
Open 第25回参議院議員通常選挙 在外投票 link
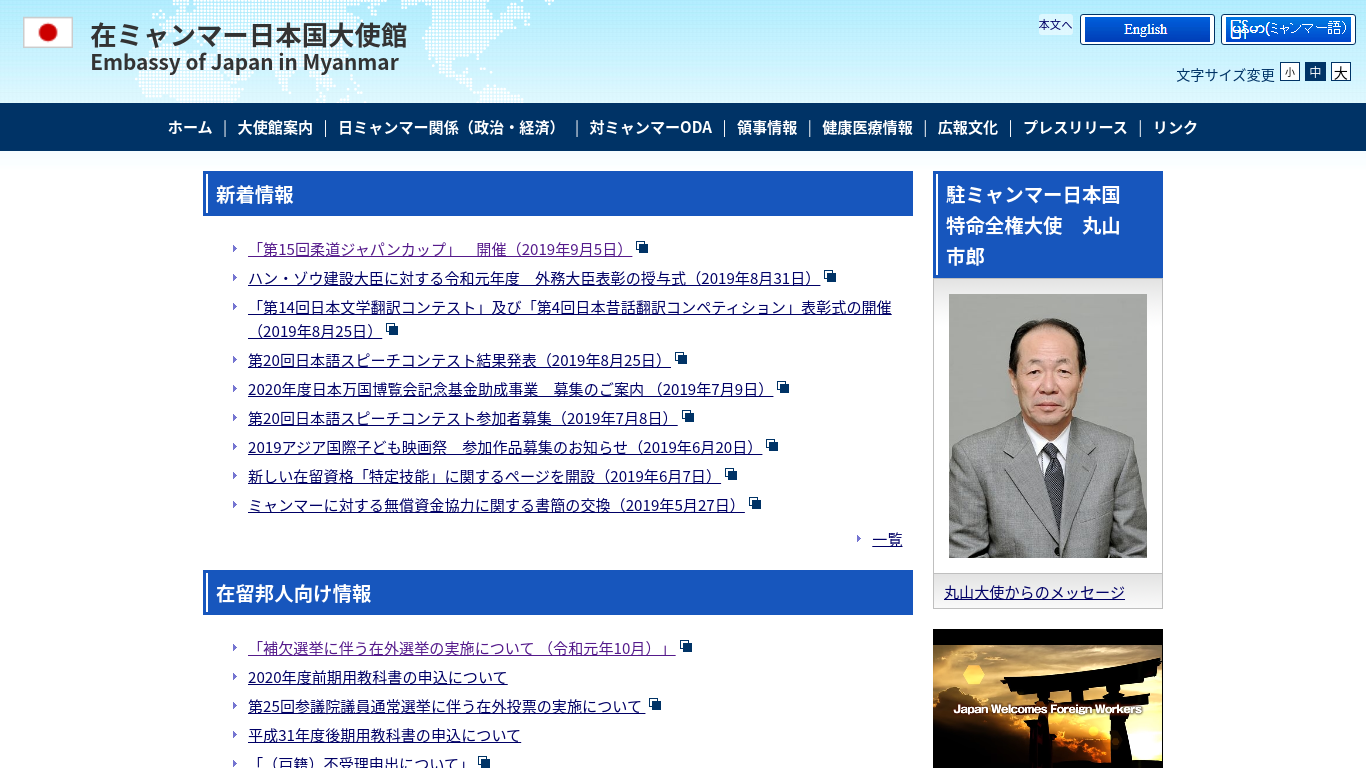446,707
